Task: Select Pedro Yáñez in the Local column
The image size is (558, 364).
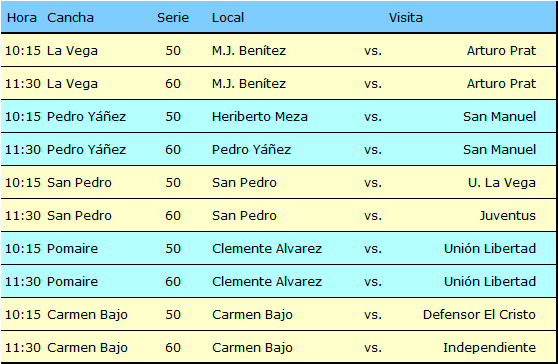Action: pos(251,149)
